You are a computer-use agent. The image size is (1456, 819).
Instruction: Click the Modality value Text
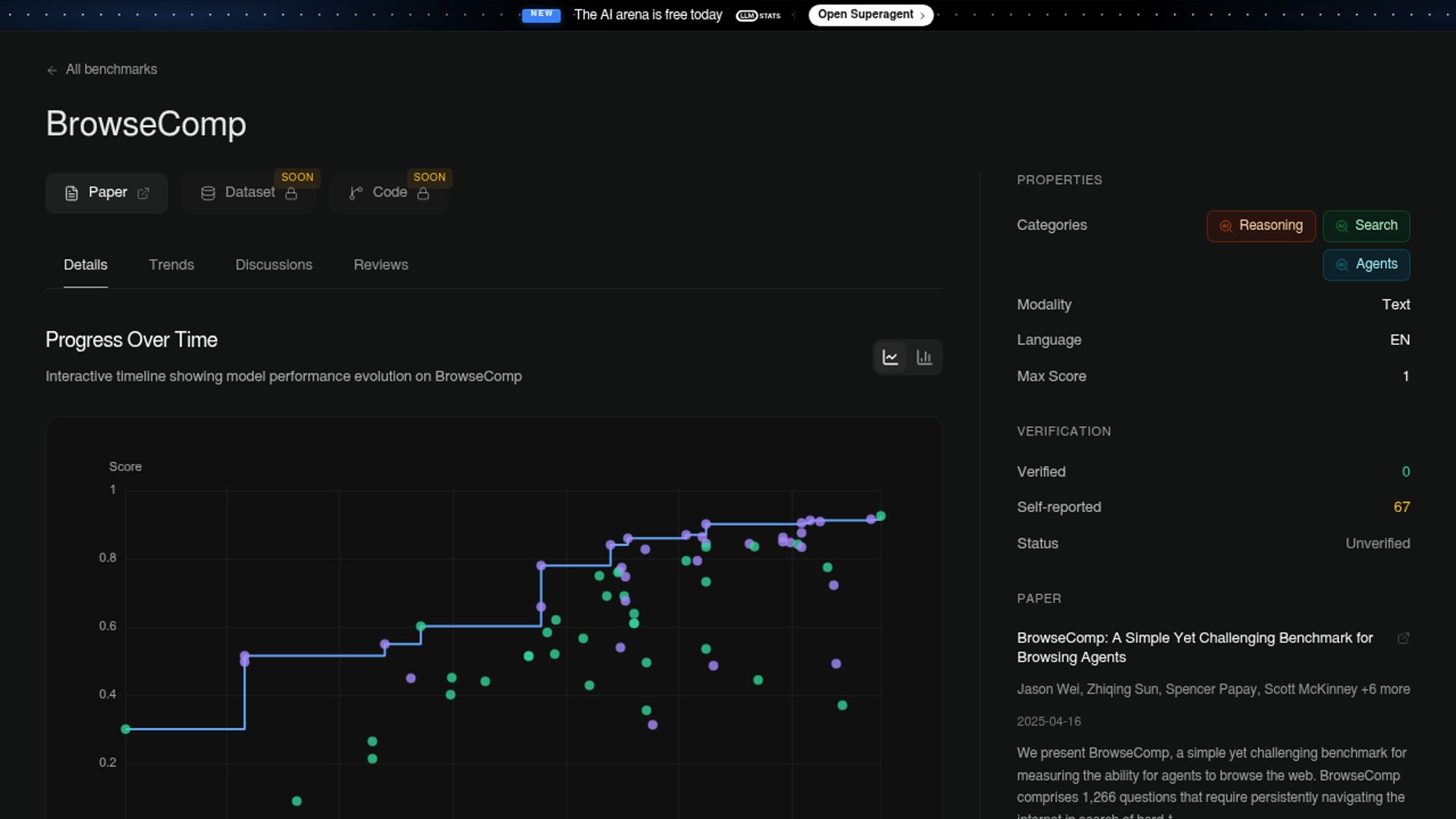1396,305
